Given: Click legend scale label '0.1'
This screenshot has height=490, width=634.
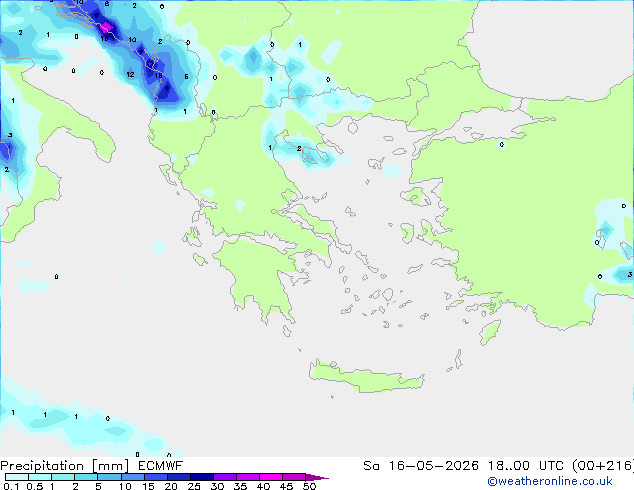Looking at the screenshot, I should coord(11,486).
